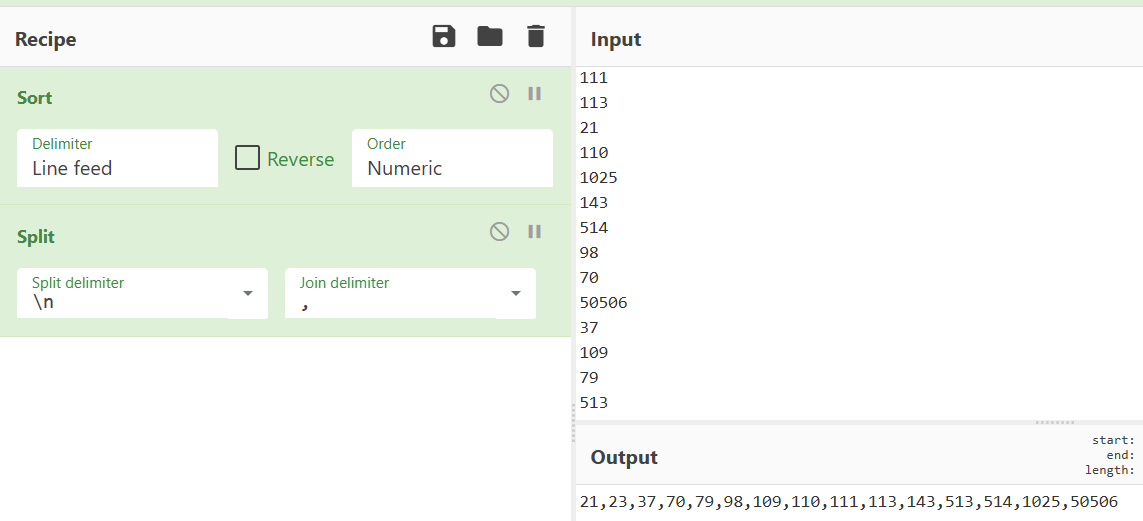Click the Recipe panel heading
The width and height of the screenshot is (1143, 521).
point(45,39)
